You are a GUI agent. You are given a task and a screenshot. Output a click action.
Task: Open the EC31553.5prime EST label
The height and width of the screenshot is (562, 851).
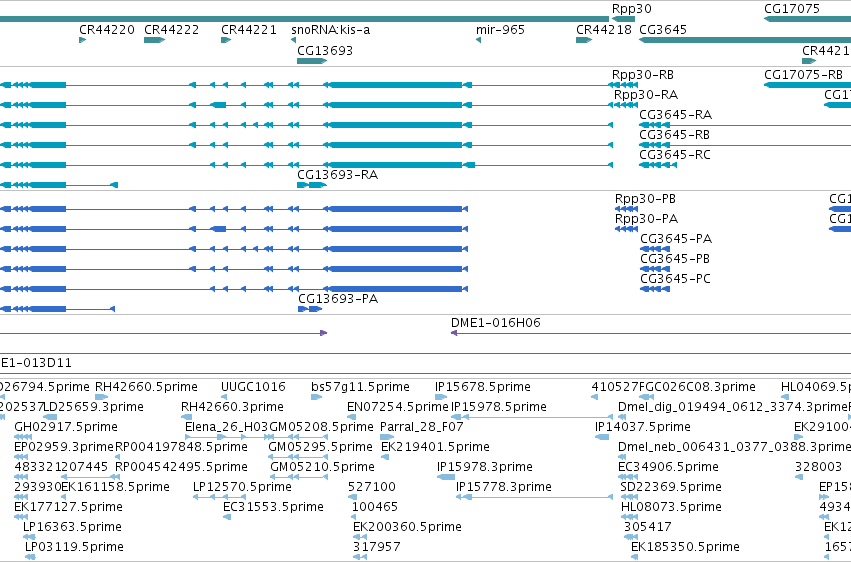pos(274,508)
